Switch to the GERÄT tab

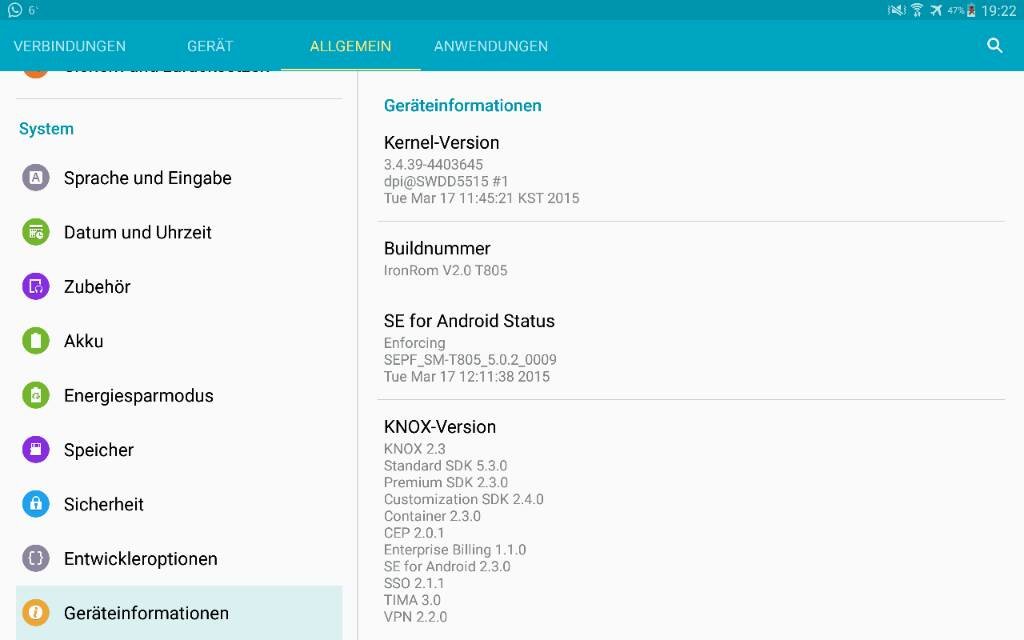coord(210,46)
